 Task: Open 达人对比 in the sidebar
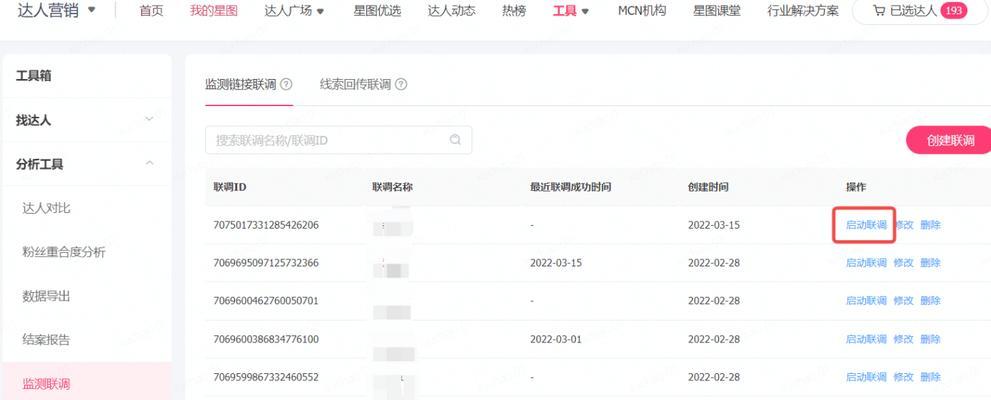[46, 208]
